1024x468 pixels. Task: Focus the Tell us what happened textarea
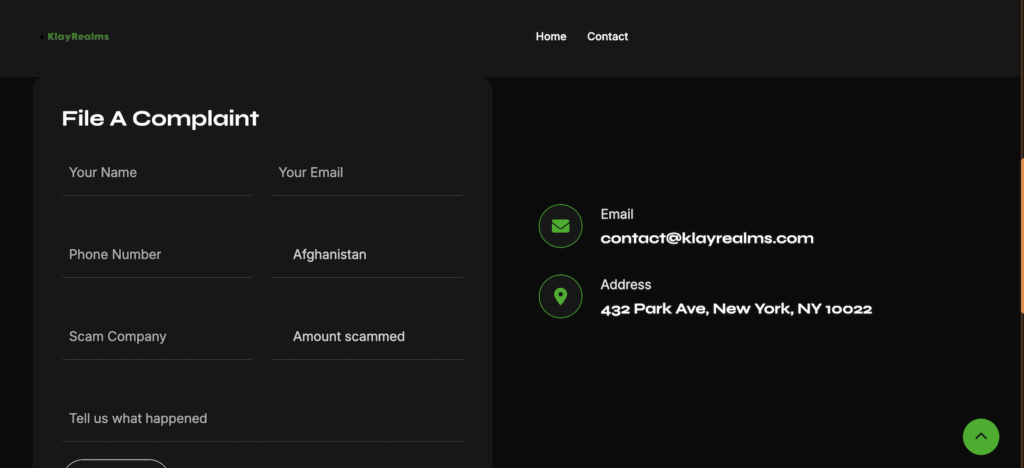(x=262, y=419)
